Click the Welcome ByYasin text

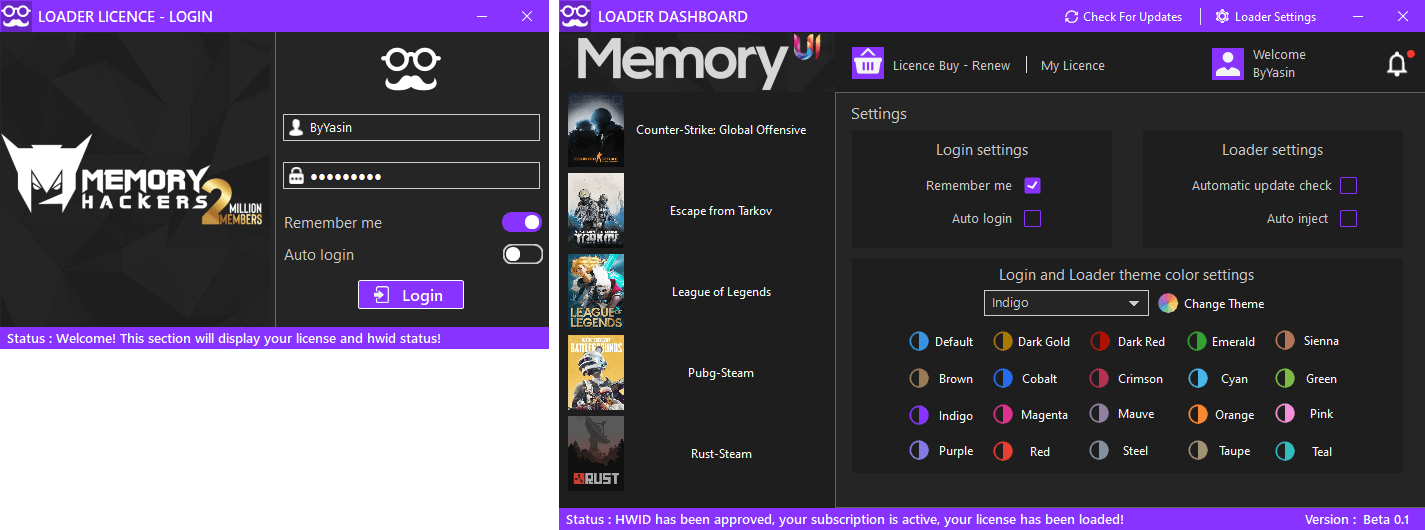click(1279, 63)
